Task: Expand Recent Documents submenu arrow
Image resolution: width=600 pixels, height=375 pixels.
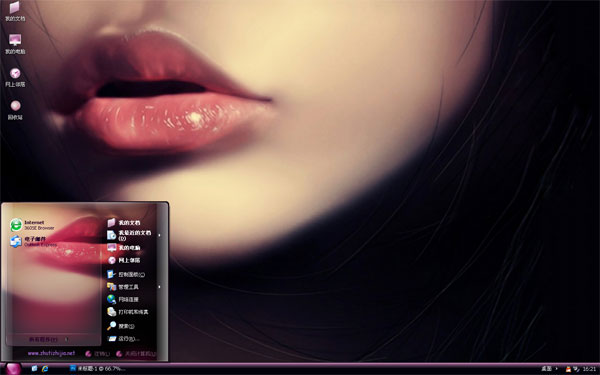Action: [x=160, y=235]
